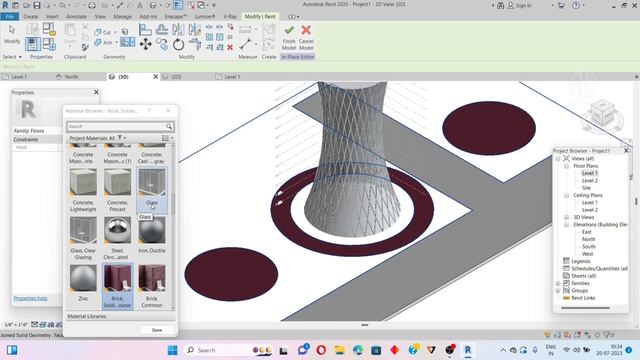
Task: Click in the Material Browser search field
Action: click(116, 127)
